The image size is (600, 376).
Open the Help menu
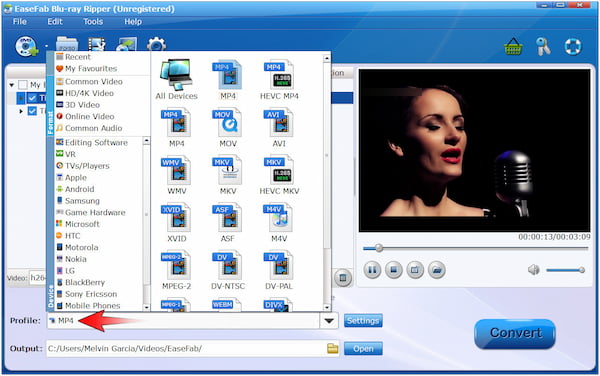133,21
